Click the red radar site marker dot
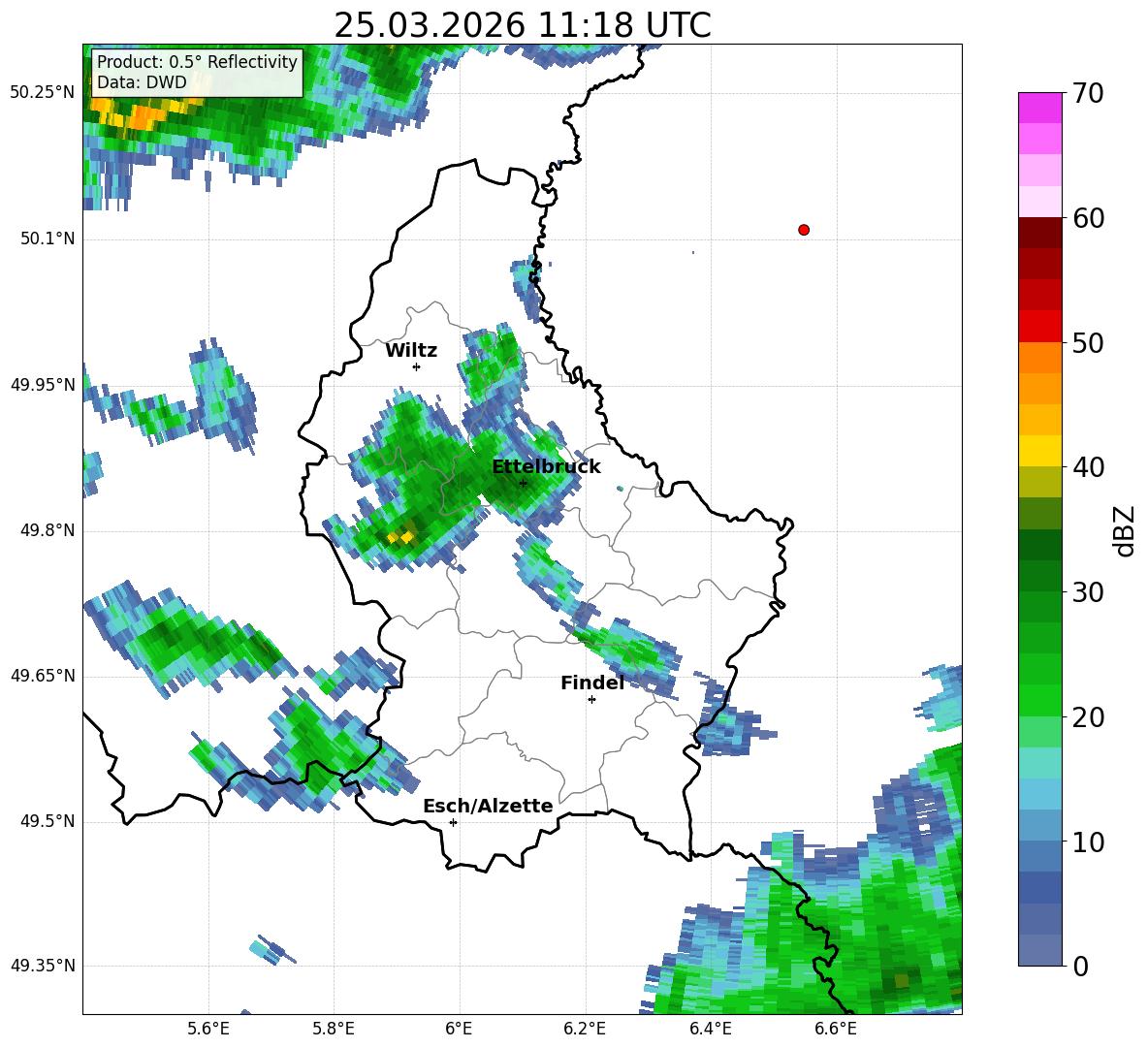This screenshot has height=1048, width=1148. [x=803, y=230]
